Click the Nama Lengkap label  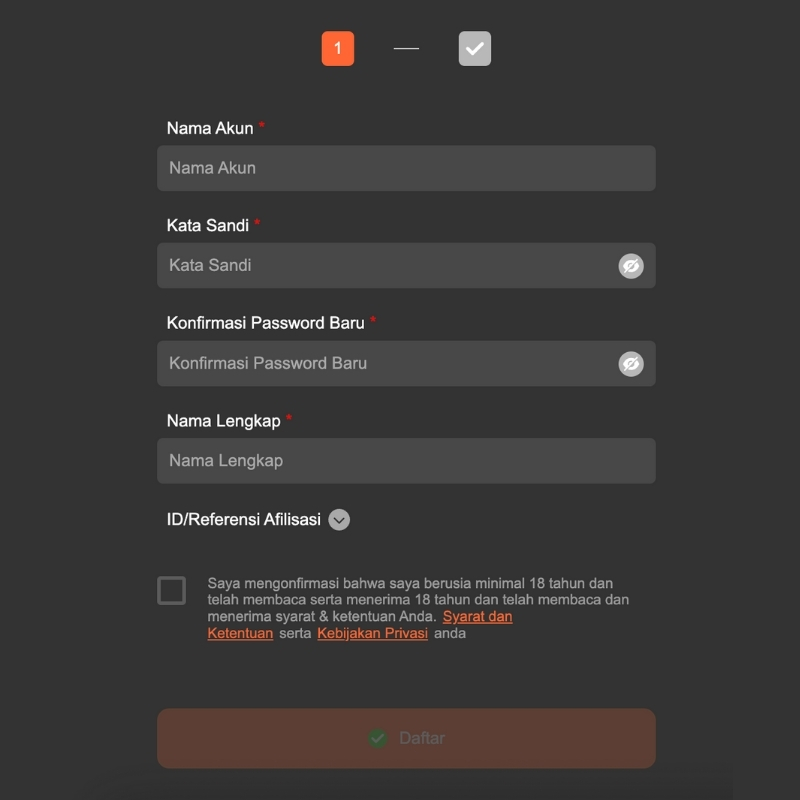point(223,421)
